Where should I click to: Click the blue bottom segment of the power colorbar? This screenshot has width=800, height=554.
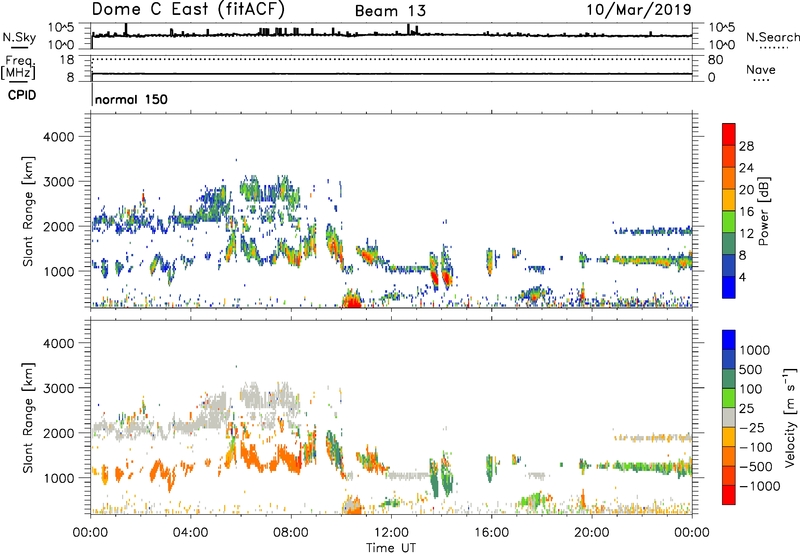coord(729,287)
